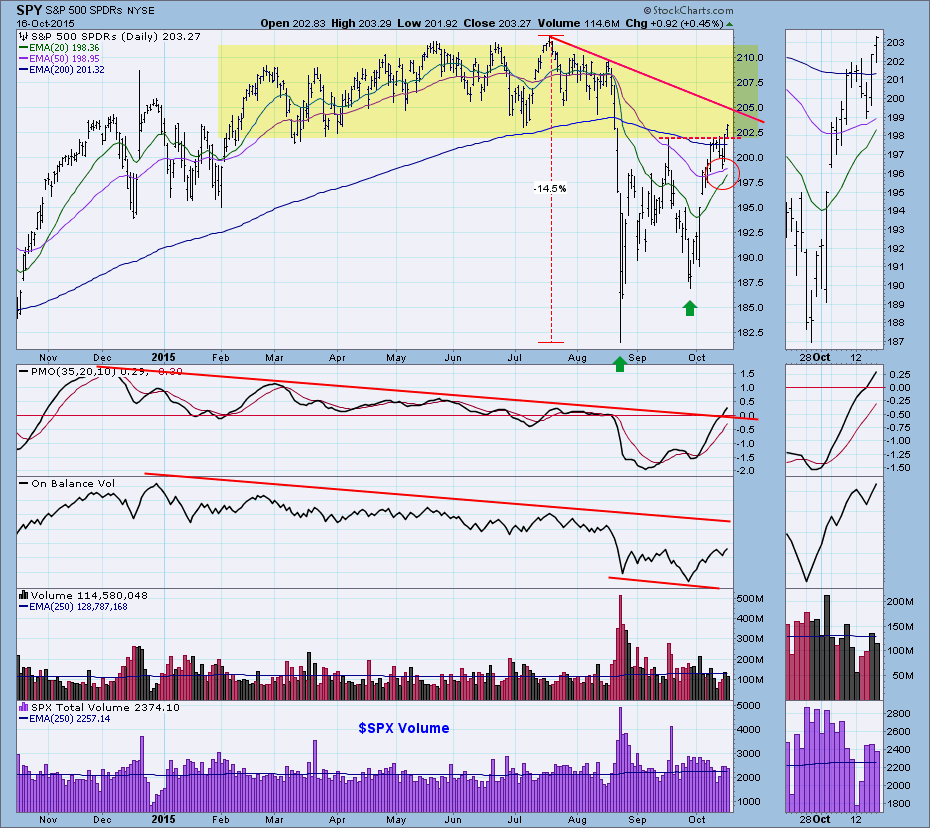Click the Sep label below the SPX volume panel
Image resolution: width=930 pixels, height=828 pixels.
(x=638, y=820)
